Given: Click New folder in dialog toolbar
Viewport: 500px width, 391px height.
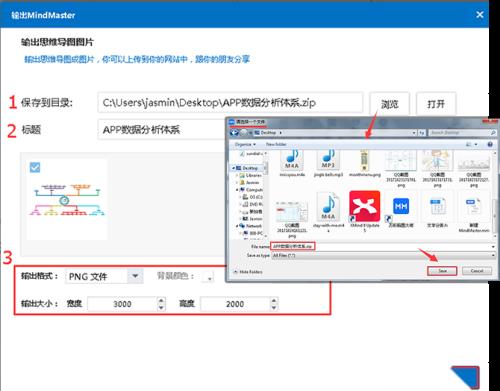Looking at the screenshot, I should tap(276, 144).
